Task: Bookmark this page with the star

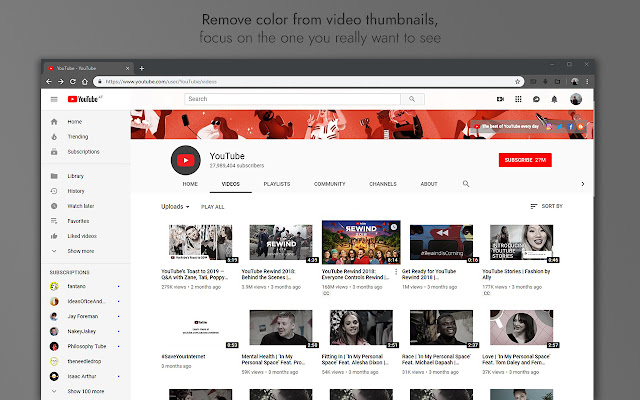Action: coord(517,82)
